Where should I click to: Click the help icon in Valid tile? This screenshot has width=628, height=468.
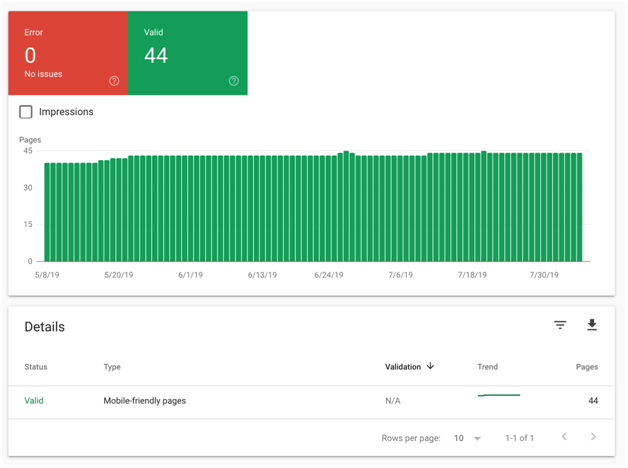[x=234, y=81]
